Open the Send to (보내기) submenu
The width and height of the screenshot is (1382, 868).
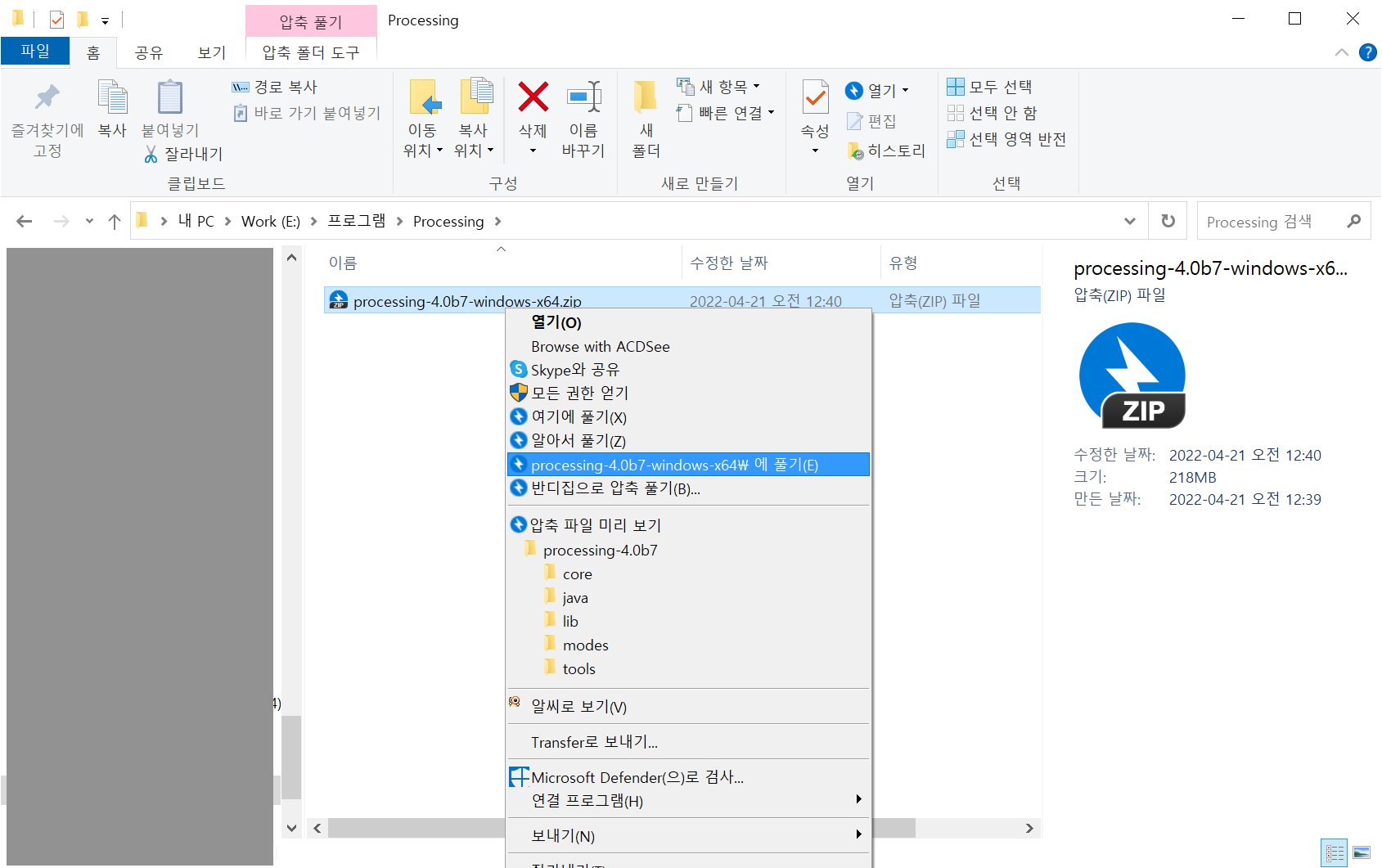click(x=688, y=835)
